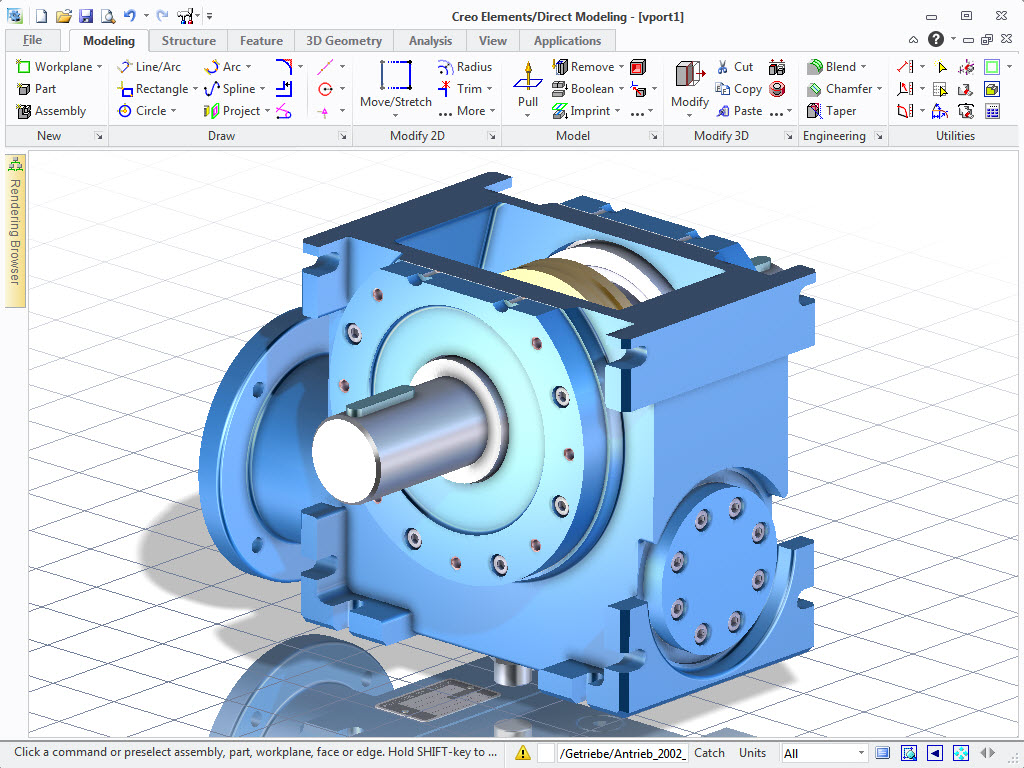The height and width of the screenshot is (768, 1024).
Task: Click the yellow warning icon in status bar
Action: coord(523,753)
